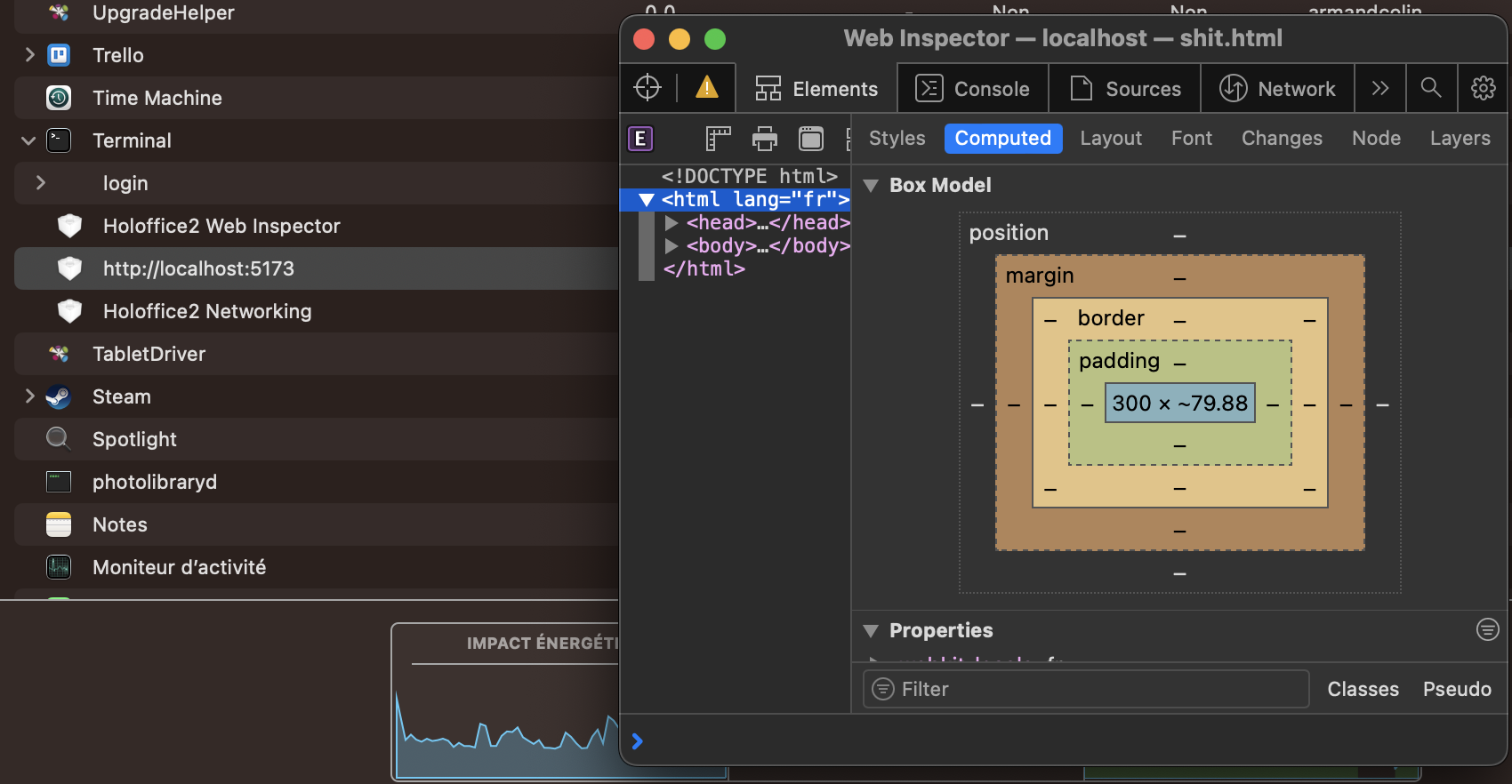This screenshot has height=784, width=1512.
Task: Click the margin label in box model
Action: pyautogui.click(x=1040, y=276)
